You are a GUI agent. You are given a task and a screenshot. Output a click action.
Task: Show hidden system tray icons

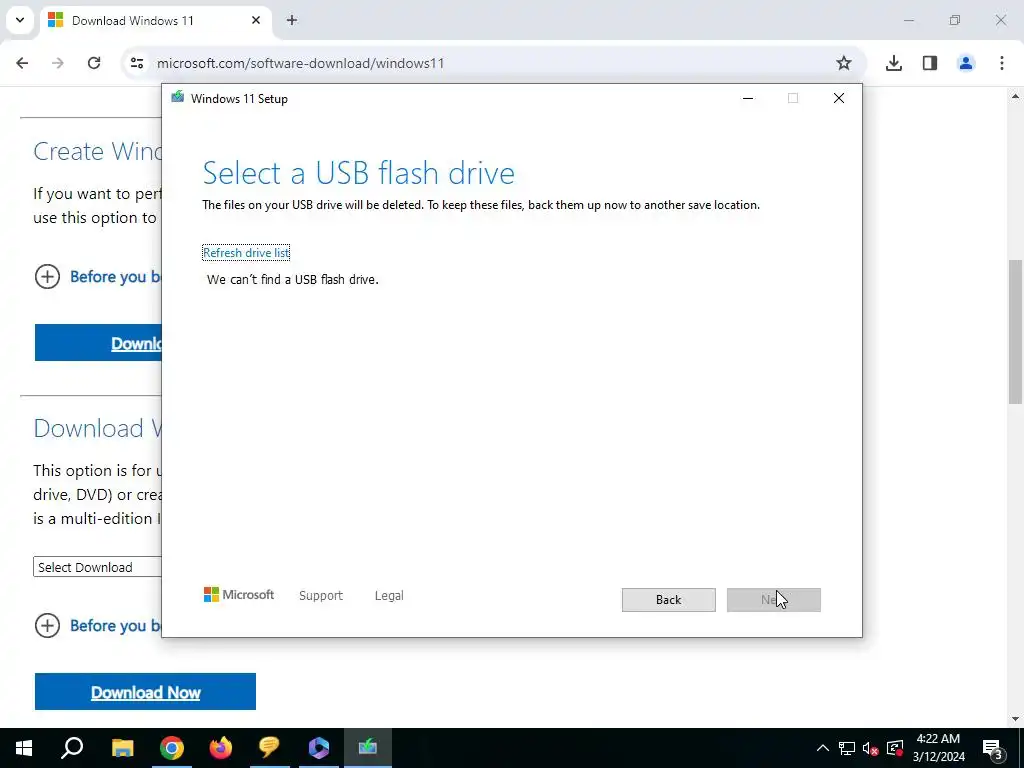[x=823, y=748]
